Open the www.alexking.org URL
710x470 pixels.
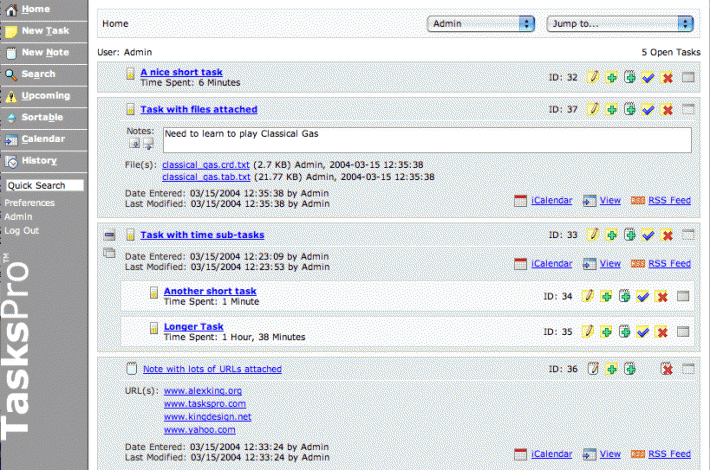pos(202,391)
